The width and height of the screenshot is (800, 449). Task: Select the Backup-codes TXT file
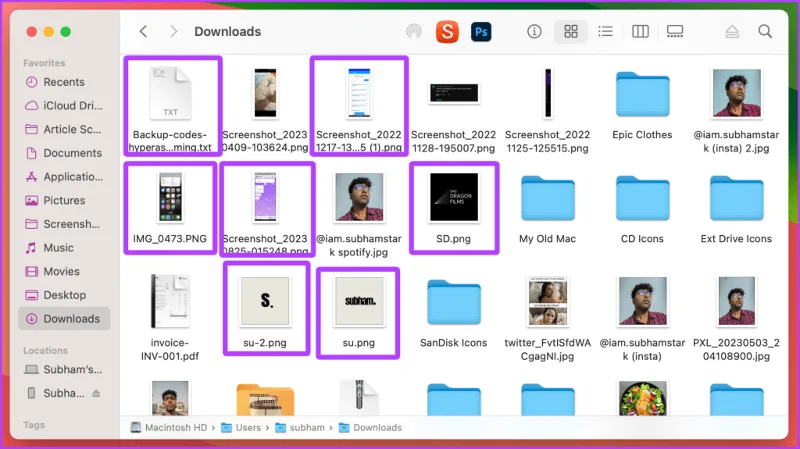tap(170, 94)
